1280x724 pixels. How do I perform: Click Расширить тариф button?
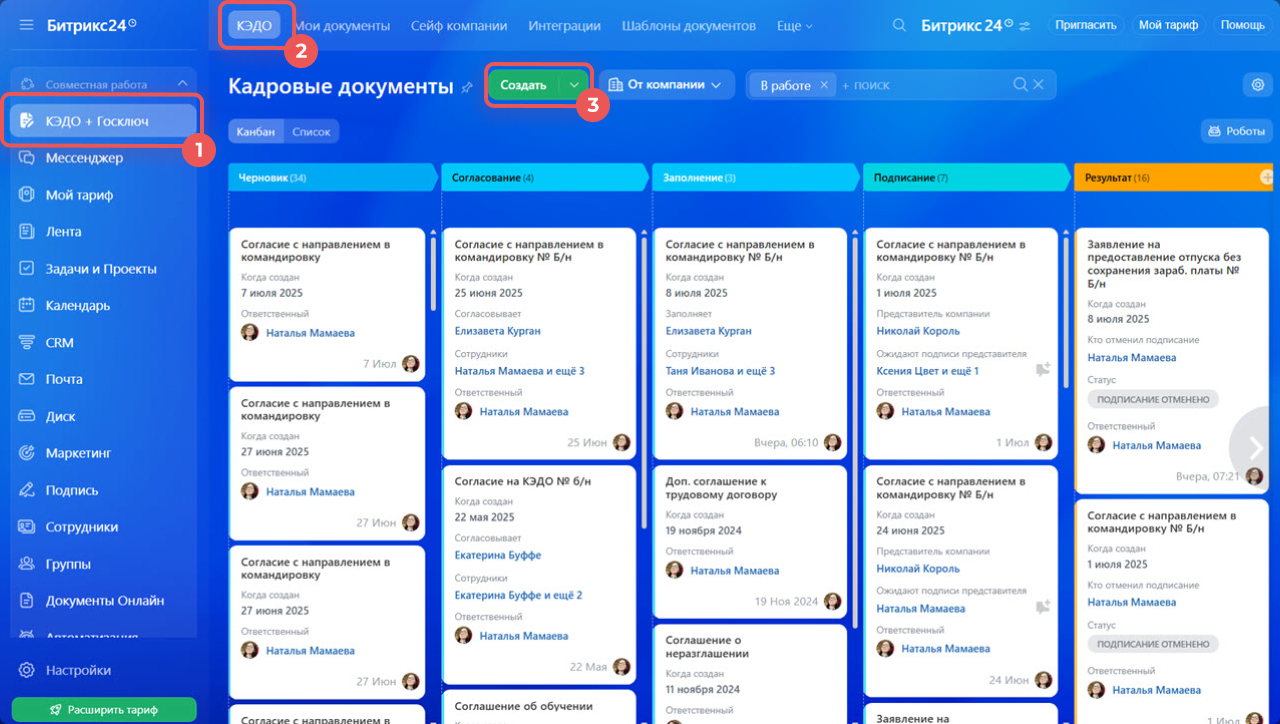pyautogui.click(x=104, y=710)
